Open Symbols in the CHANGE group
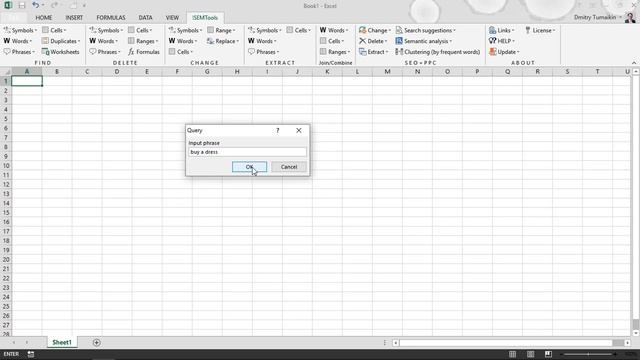Screen dimensions: 640x360 185,30
